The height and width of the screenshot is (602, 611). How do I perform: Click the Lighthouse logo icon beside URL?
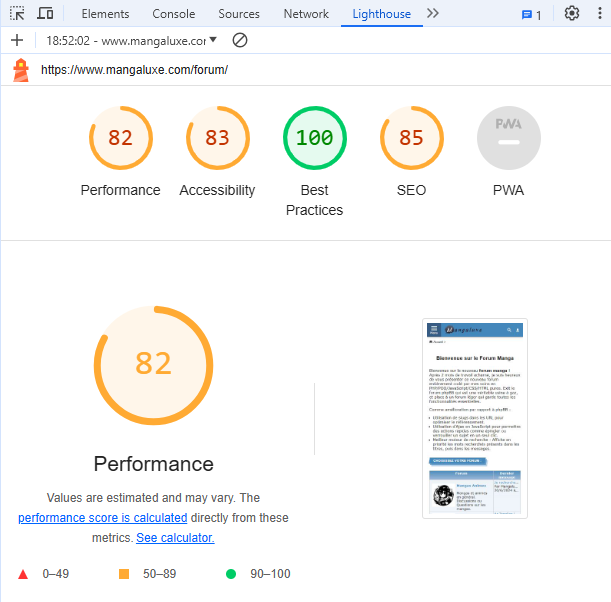pos(21,70)
